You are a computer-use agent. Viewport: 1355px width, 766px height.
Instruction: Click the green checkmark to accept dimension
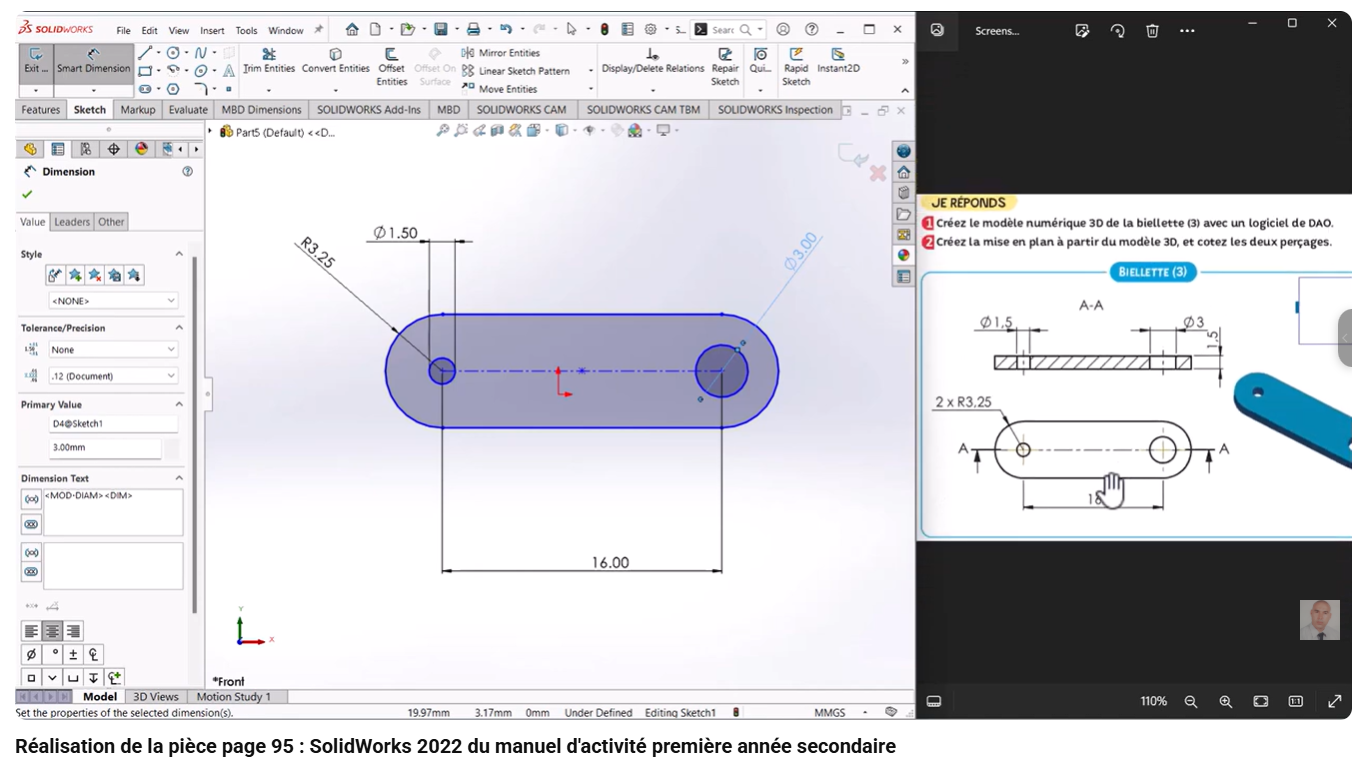(27, 194)
